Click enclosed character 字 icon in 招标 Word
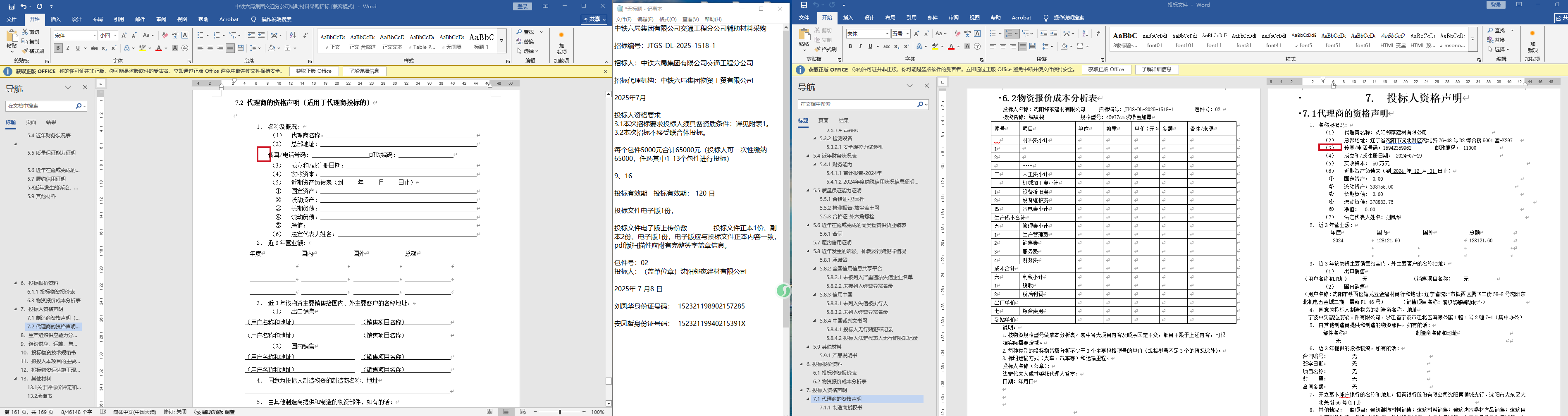 185,48
